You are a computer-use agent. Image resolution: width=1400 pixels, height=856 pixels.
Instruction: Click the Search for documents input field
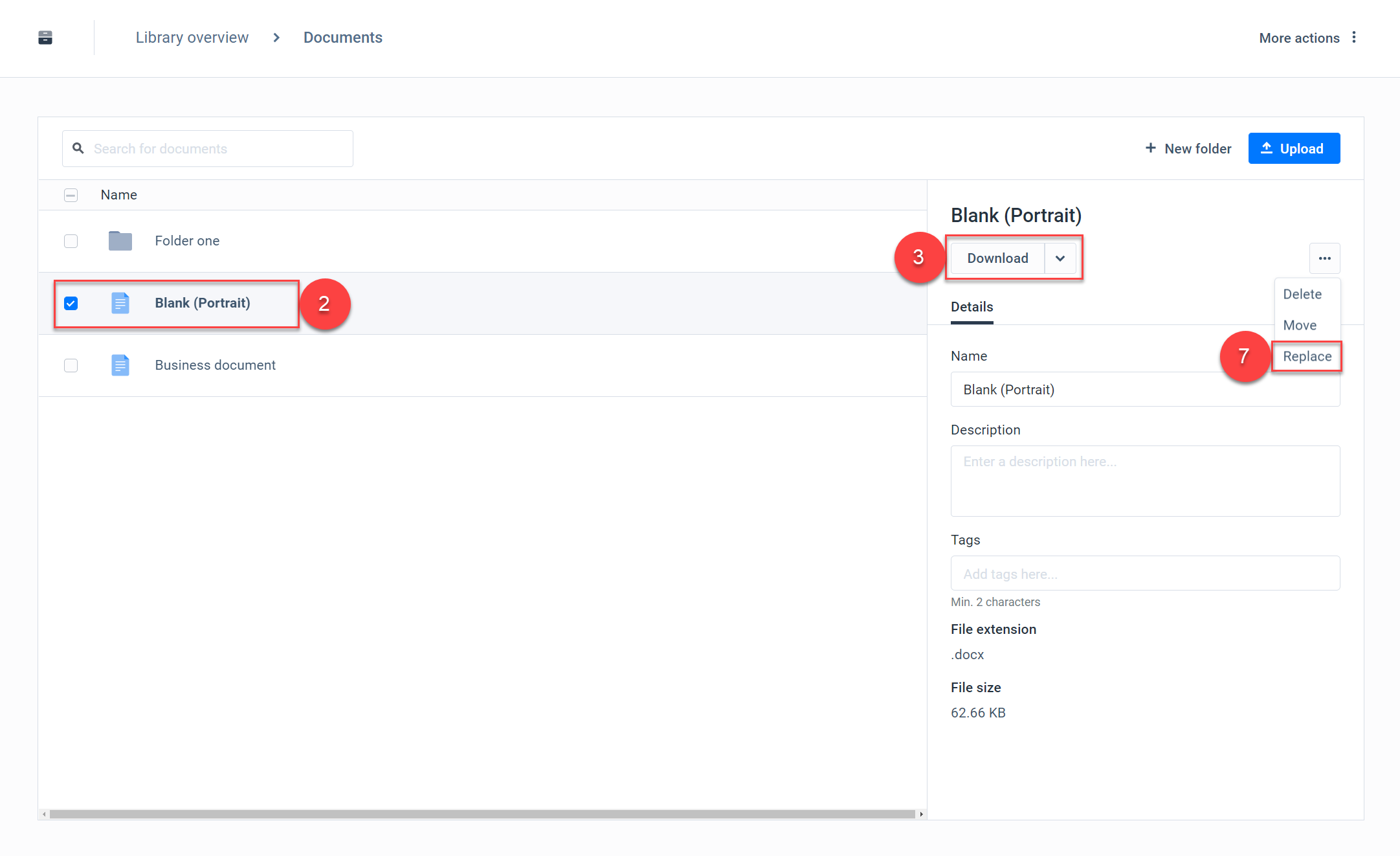(x=207, y=148)
